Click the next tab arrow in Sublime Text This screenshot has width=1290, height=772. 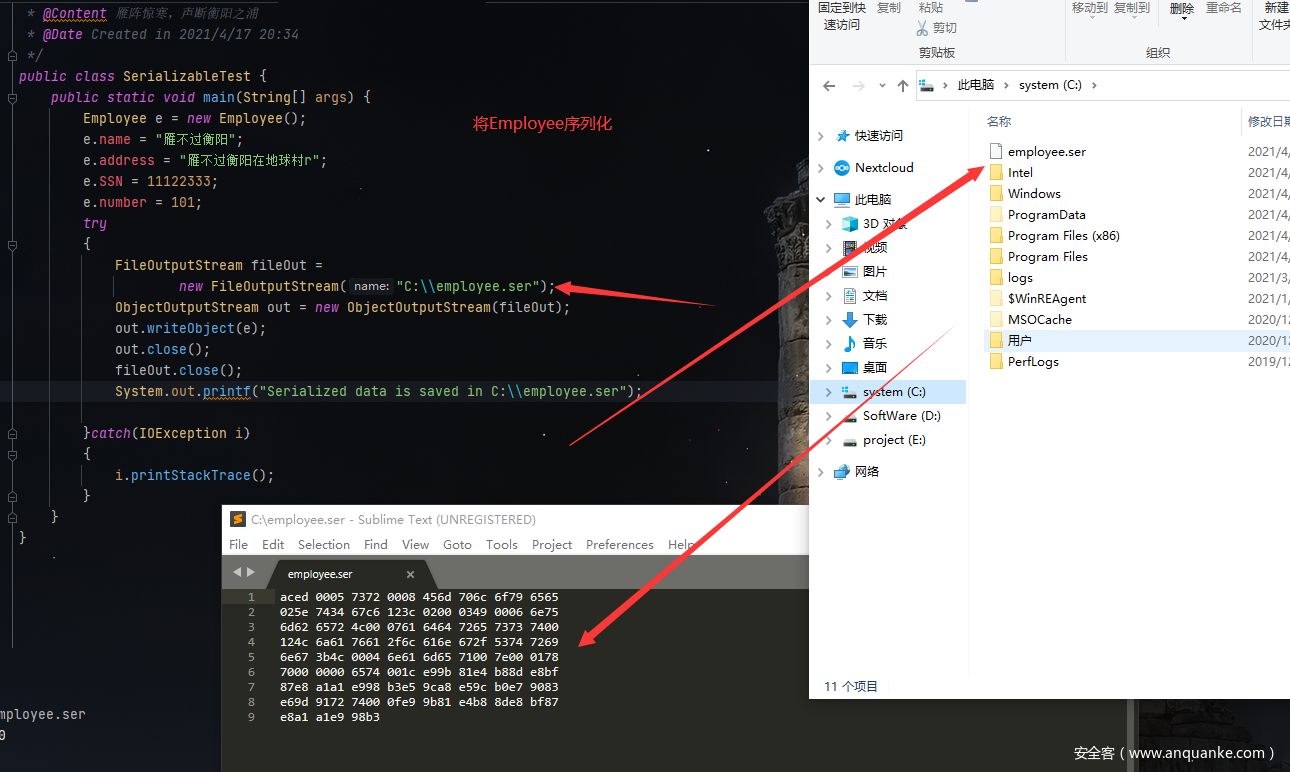(x=251, y=573)
